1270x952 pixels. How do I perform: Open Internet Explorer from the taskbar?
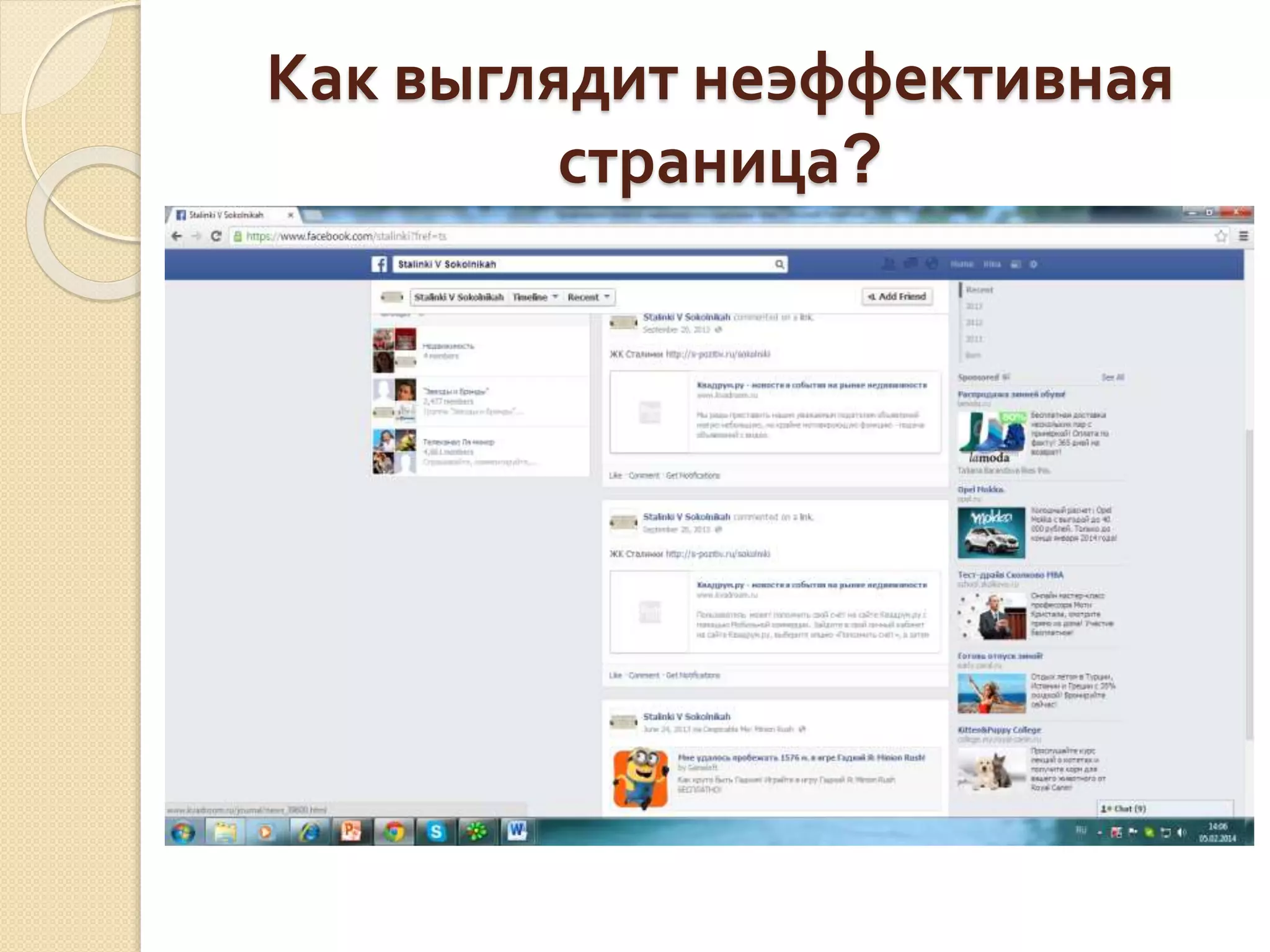click(308, 832)
